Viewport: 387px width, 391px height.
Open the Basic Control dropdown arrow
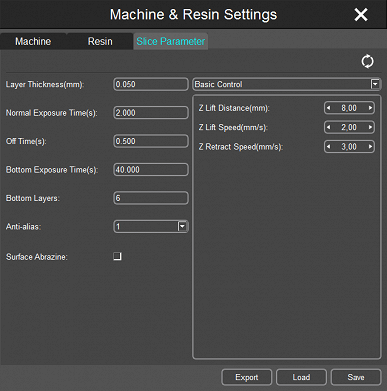375,84
